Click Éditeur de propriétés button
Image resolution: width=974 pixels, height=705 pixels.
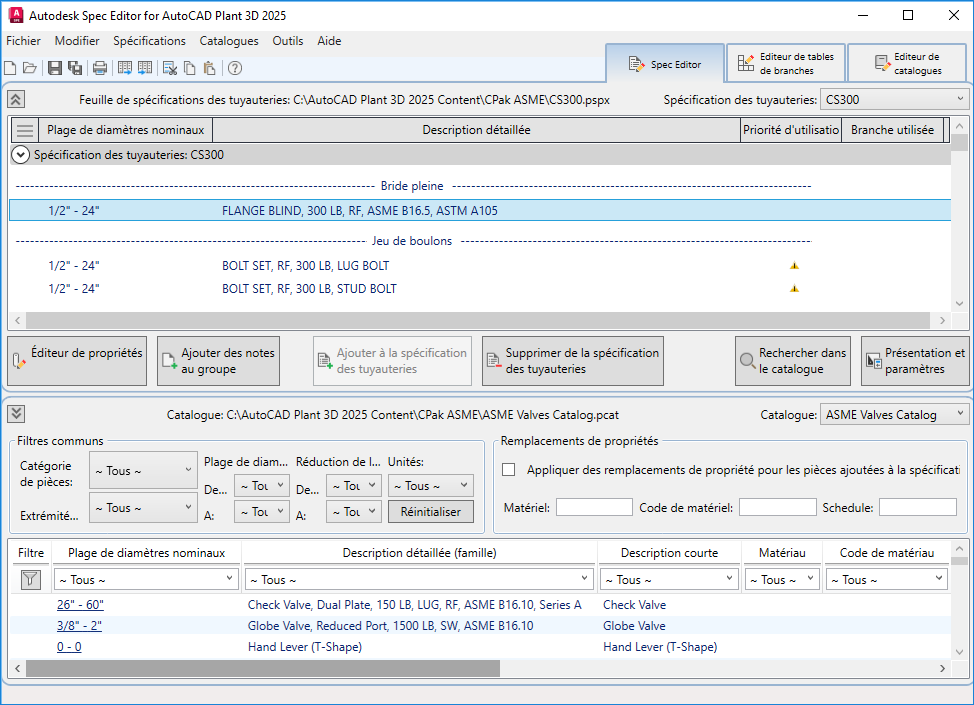(77, 361)
